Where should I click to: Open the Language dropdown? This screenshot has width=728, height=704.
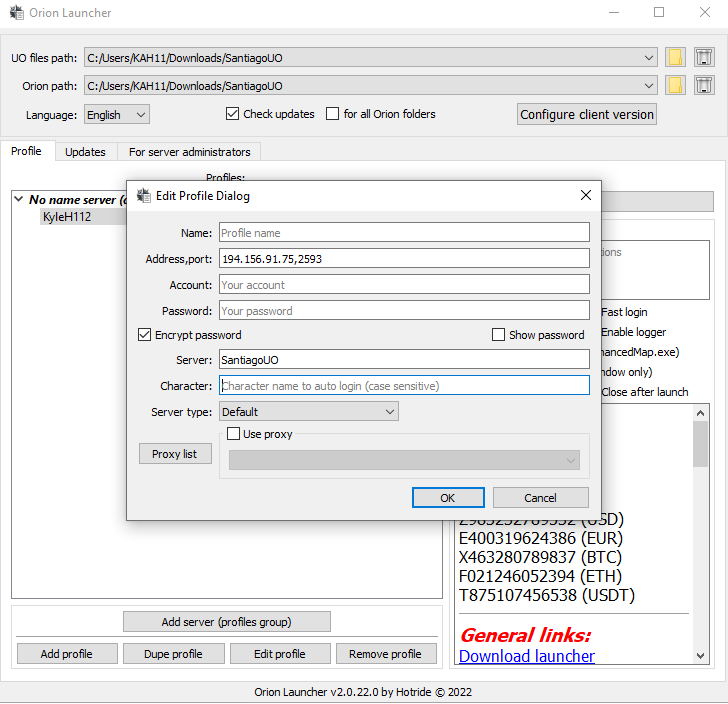(x=117, y=115)
